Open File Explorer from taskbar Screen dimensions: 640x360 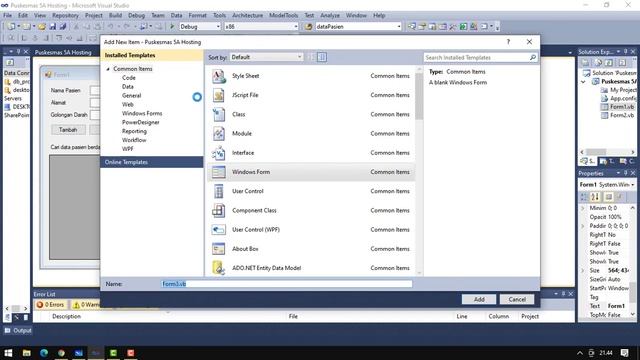[27, 353]
